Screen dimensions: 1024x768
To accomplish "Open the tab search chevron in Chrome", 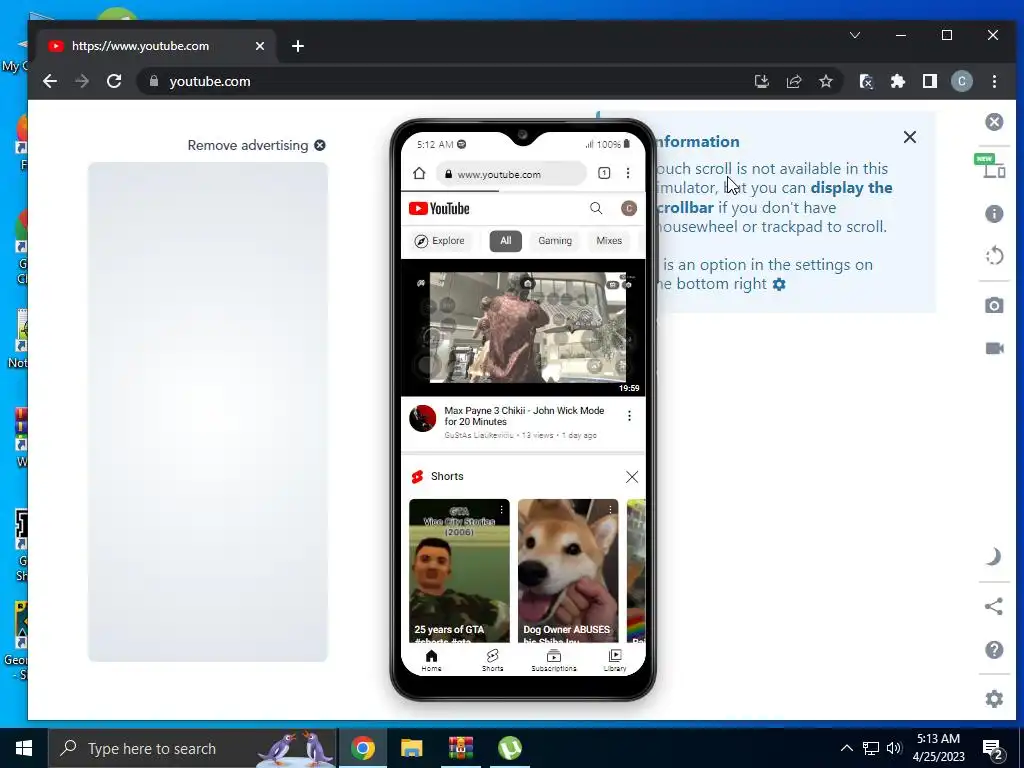I will 855,35.
